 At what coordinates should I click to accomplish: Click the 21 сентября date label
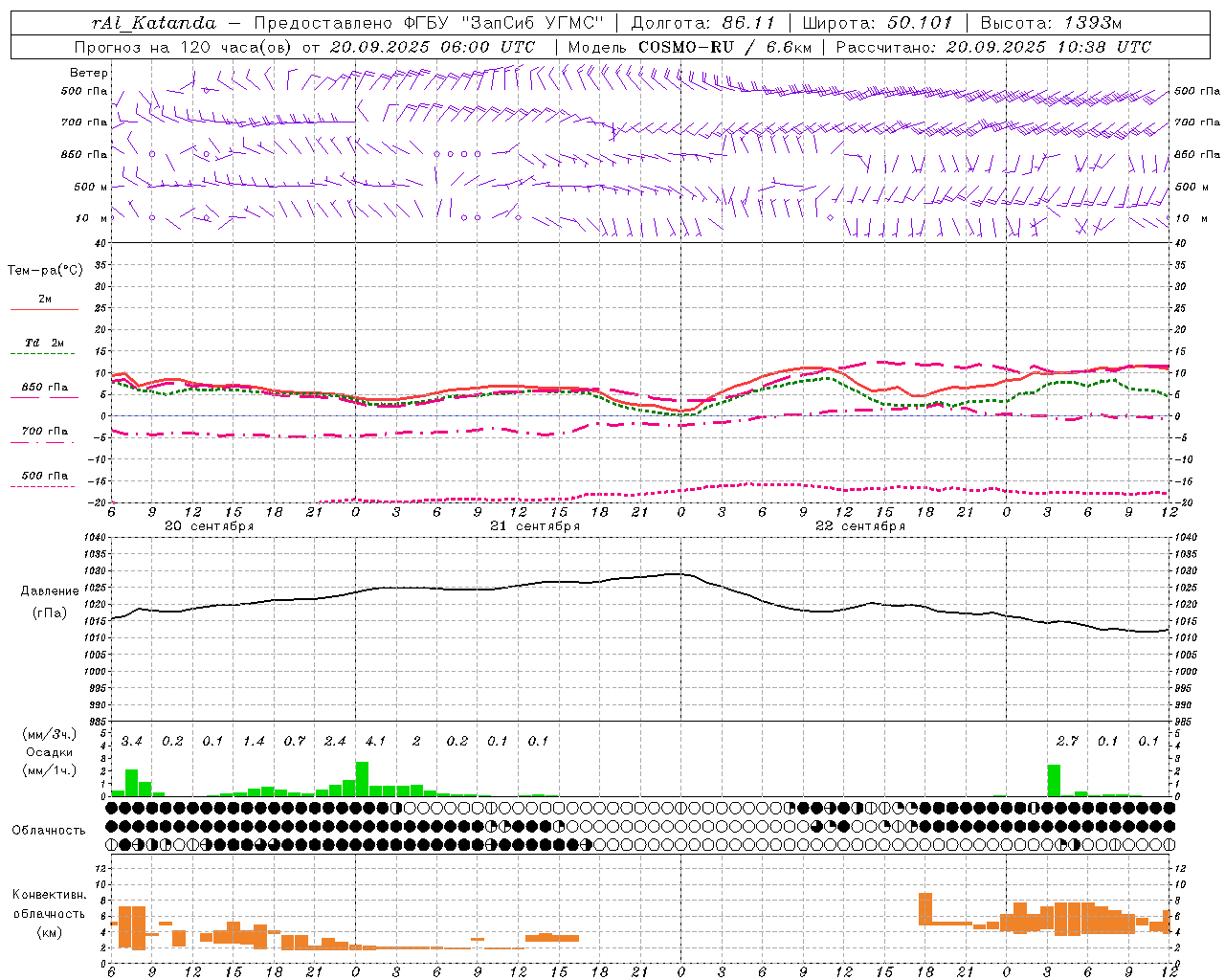[x=535, y=526]
